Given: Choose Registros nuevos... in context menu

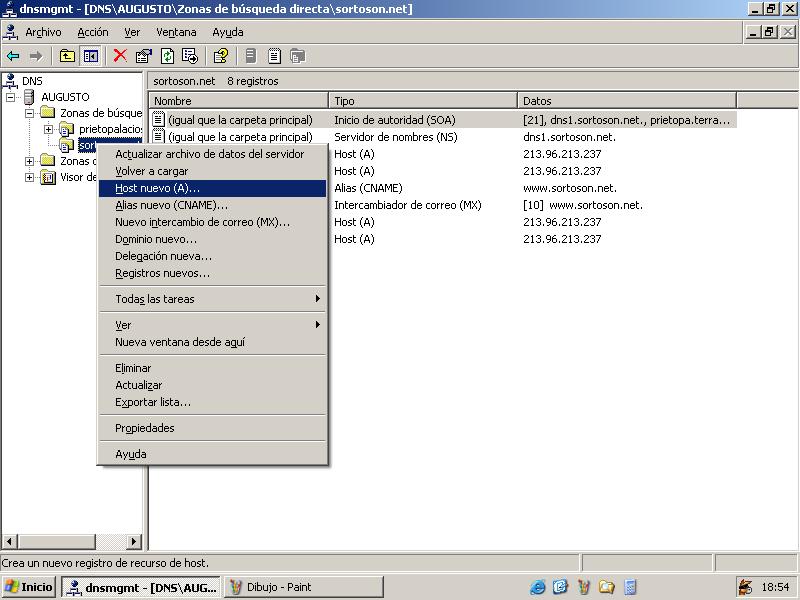Looking at the screenshot, I should (x=212, y=273).
